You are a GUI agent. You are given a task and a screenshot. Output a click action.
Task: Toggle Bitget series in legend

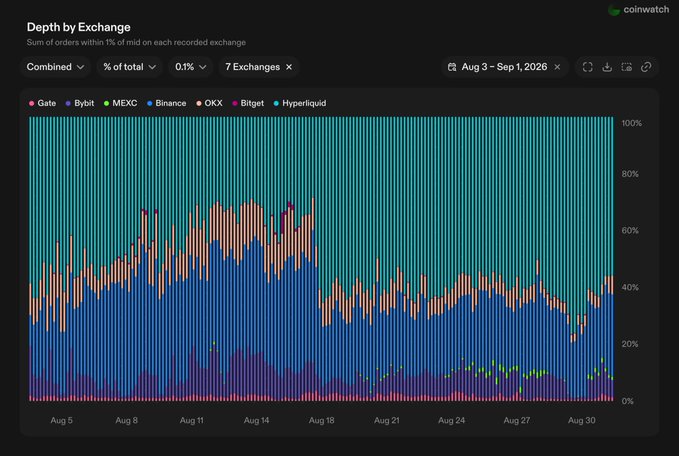click(x=248, y=103)
